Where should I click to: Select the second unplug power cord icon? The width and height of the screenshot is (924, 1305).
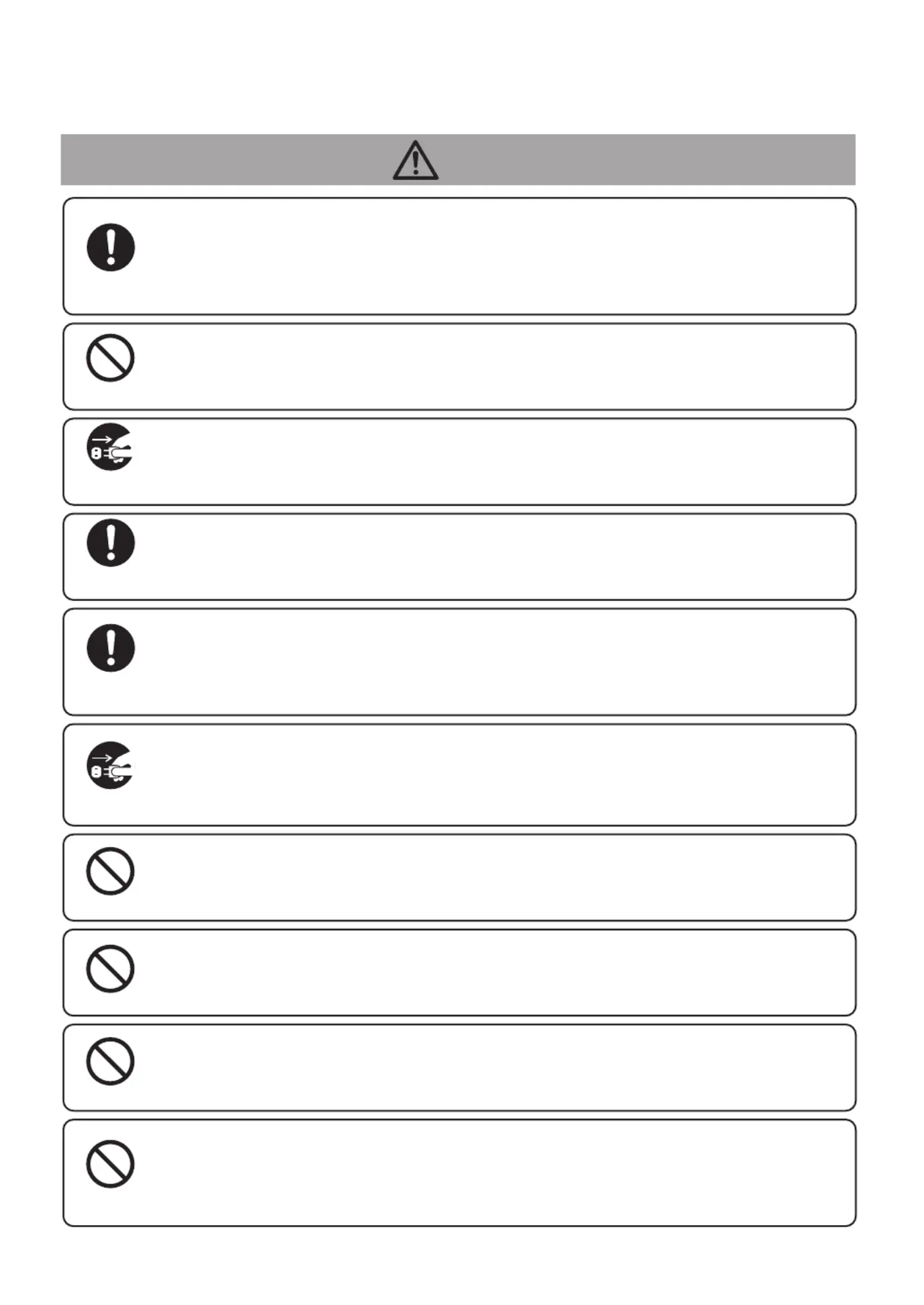click(110, 765)
